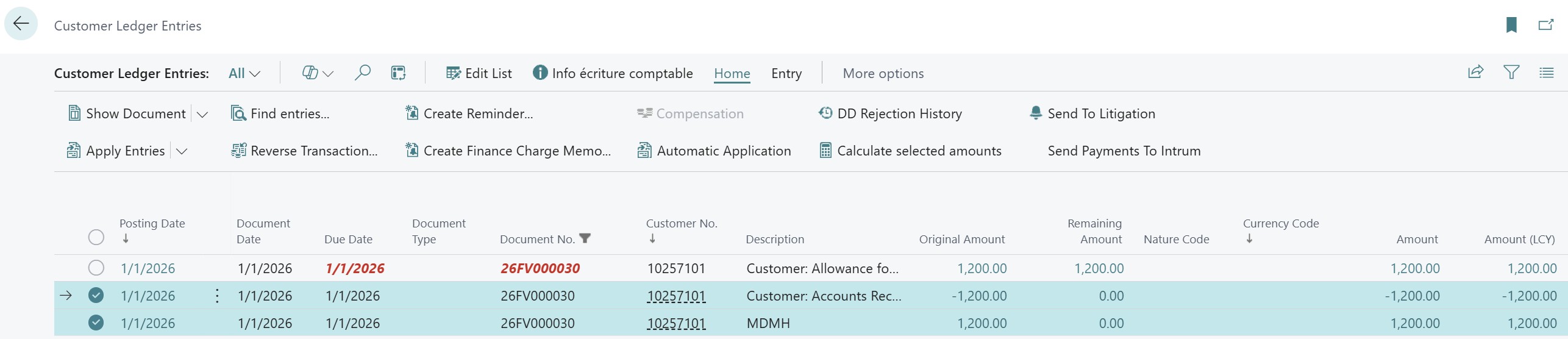Deselect the checked Accounts Rec row
The width and height of the screenshot is (1568, 339).
click(x=96, y=296)
